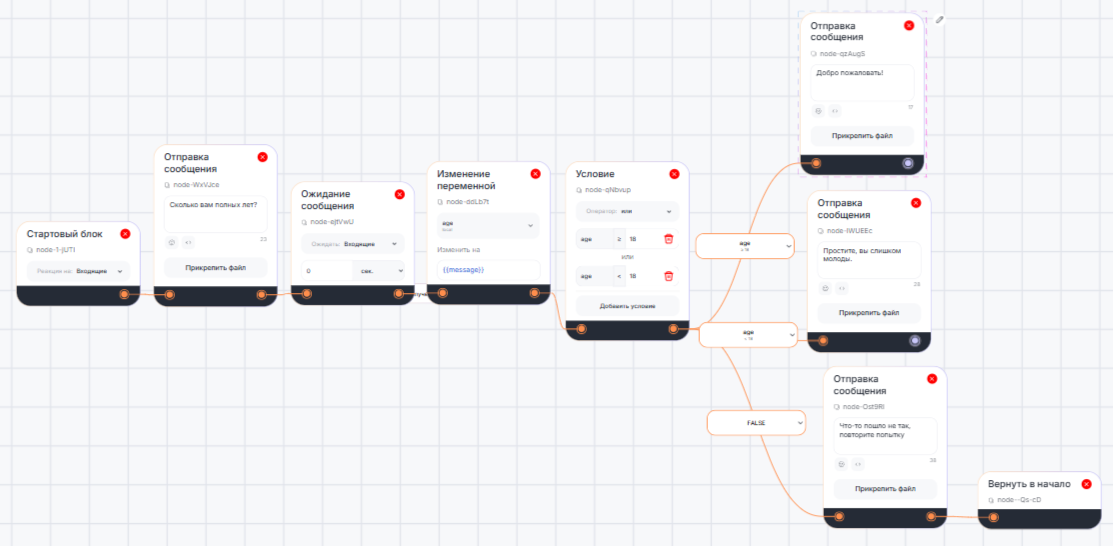
Task: Insert variable code in 'Добро пожаловать!' node
Action: pyautogui.click(x=835, y=111)
